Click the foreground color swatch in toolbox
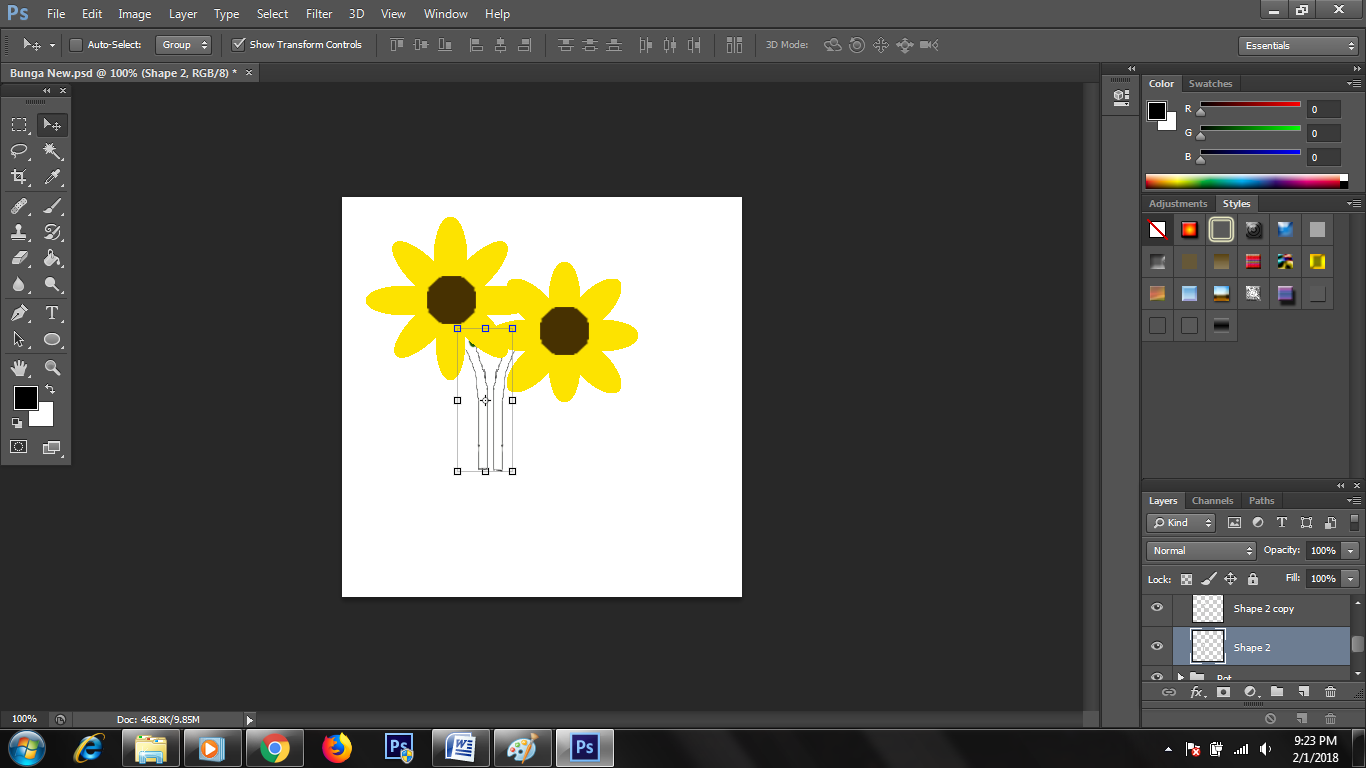 point(25,398)
